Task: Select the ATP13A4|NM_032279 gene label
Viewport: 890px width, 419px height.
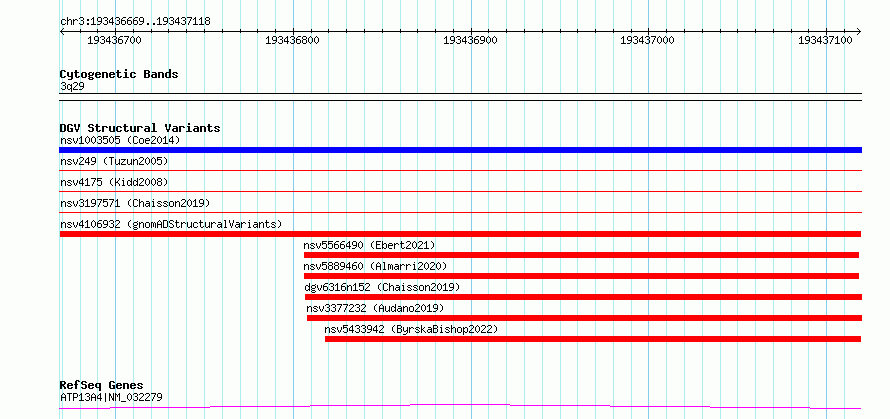Action: [x=111, y=397]
